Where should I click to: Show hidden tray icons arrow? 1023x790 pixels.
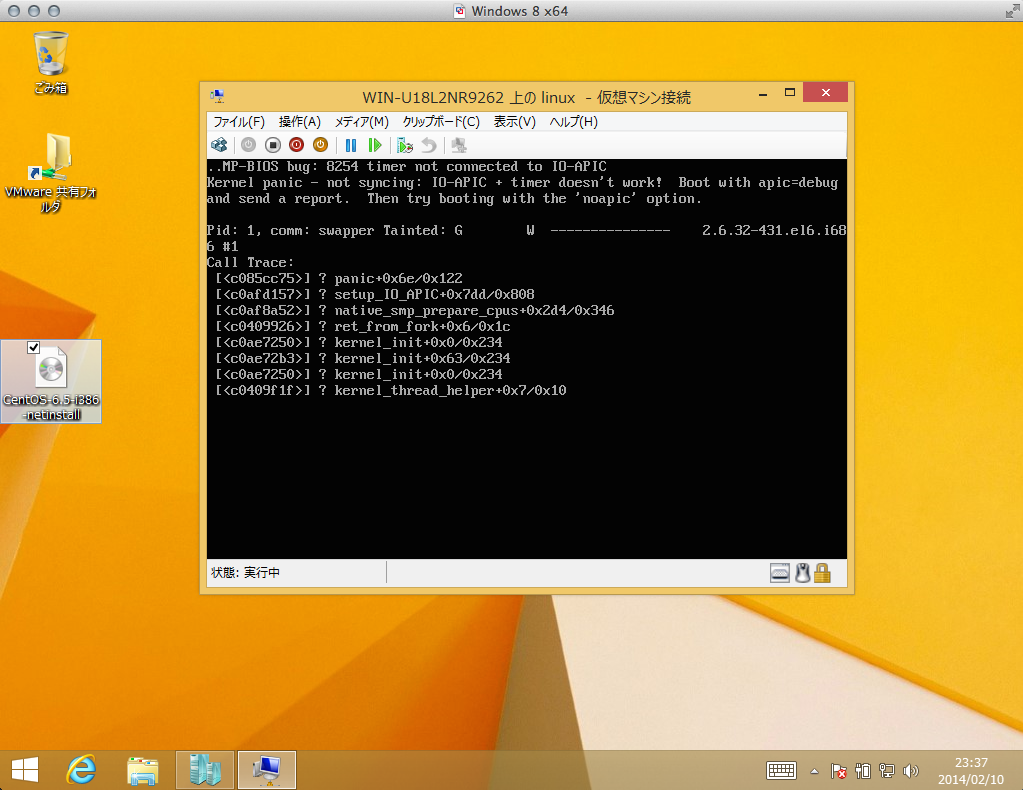tap(814, 772)
